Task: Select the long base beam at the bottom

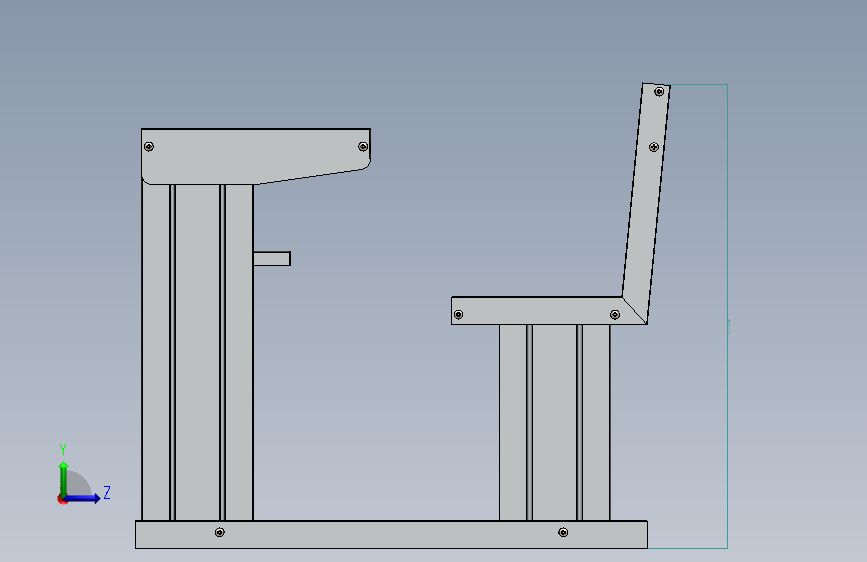Action: point(391,534)
